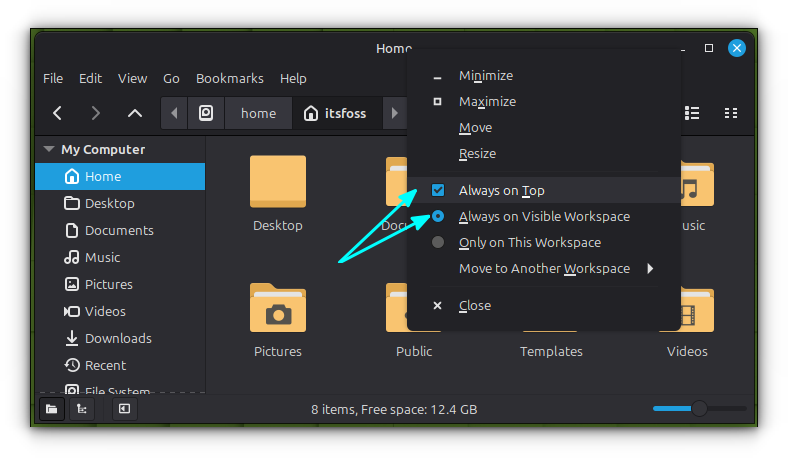788x459 pixels.
Task: Go up to parent folder
Action: click(135, 113)
